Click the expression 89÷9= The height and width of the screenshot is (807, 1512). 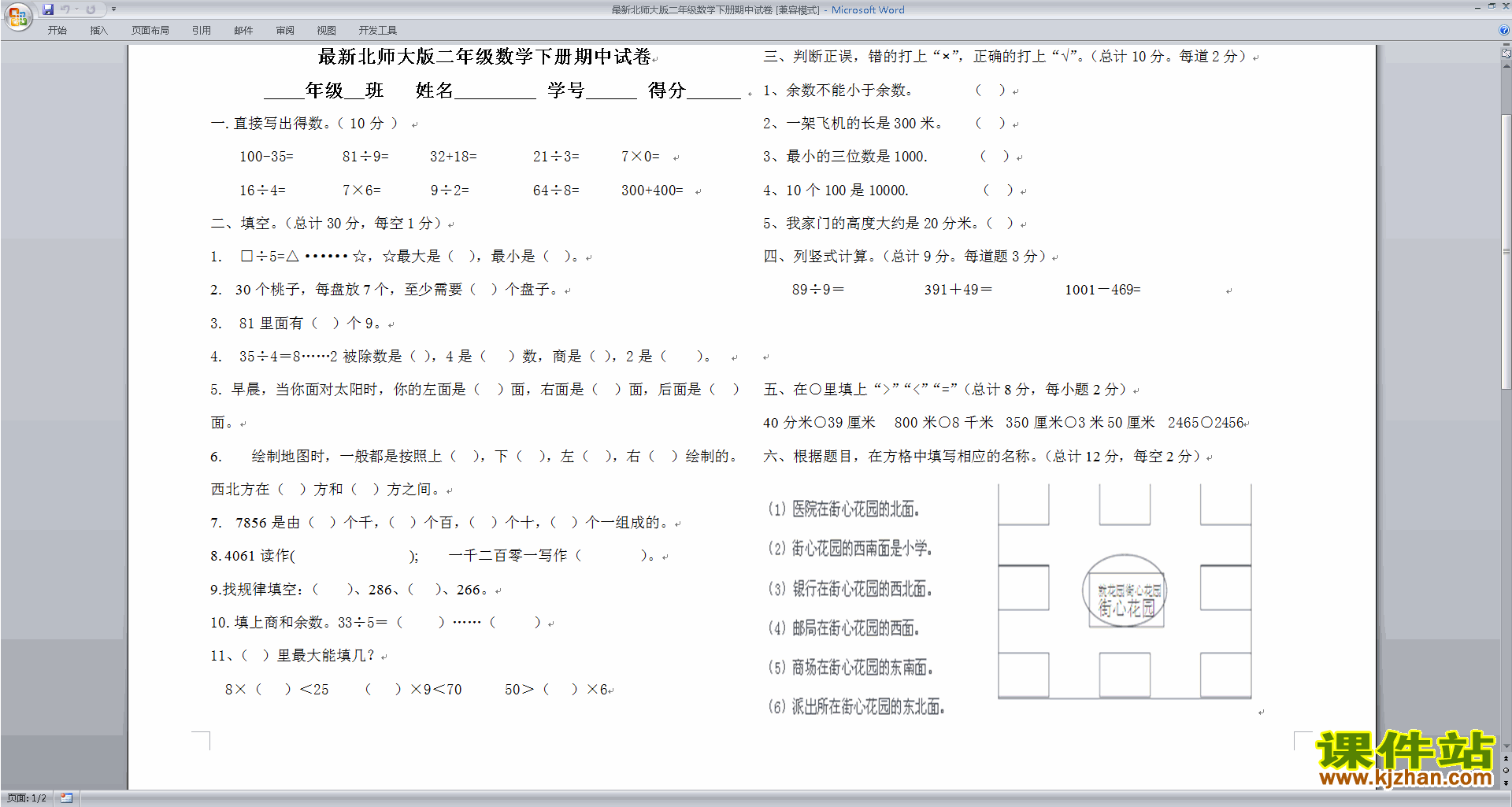click(x=818, y=290)
